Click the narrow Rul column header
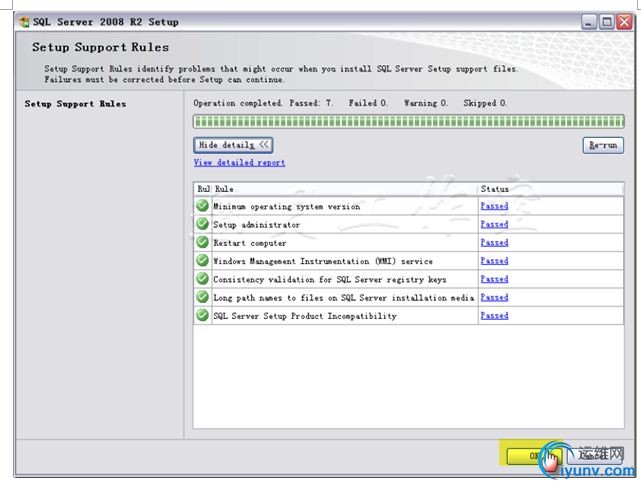Viewport: 641px width, 487px height. (x=203, y=189)
